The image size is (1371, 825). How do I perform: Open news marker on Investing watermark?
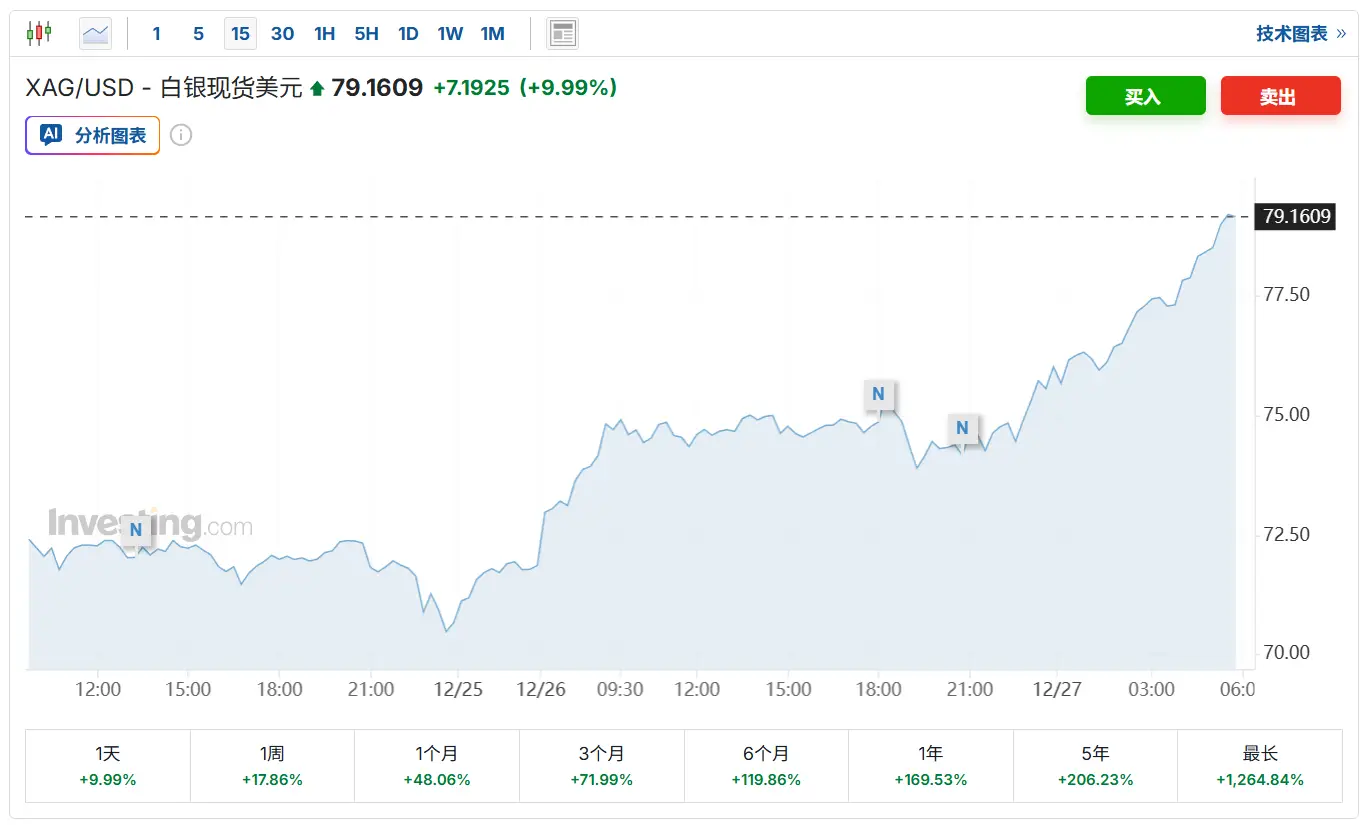(x=136, y=530)
